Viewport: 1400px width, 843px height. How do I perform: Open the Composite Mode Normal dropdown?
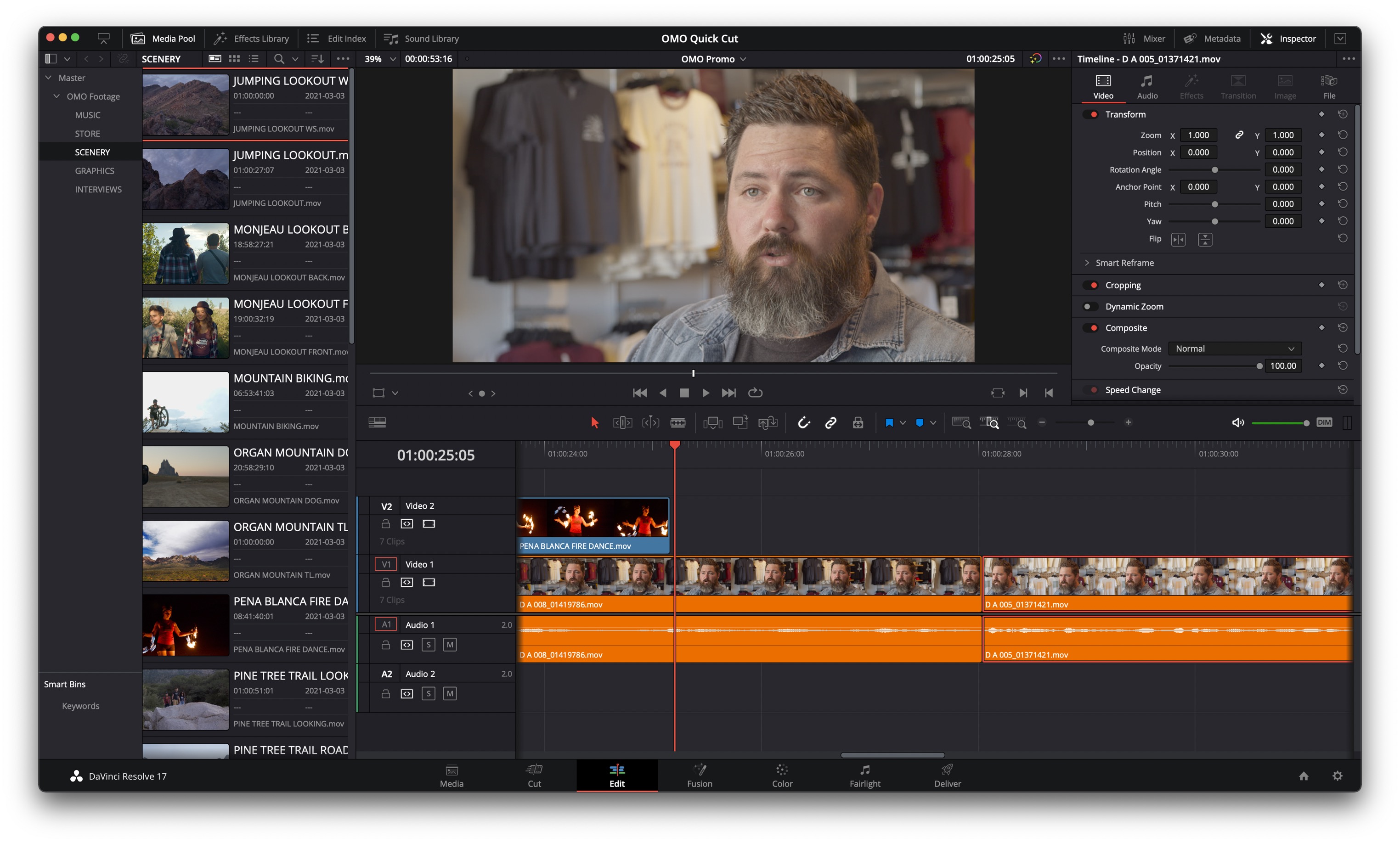click(1234, 349)
